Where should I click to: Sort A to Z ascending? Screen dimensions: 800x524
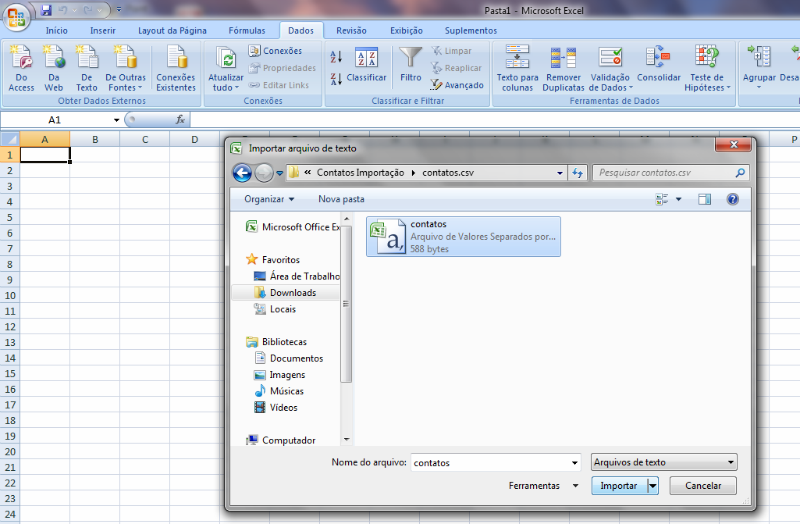tap(336, 57)
